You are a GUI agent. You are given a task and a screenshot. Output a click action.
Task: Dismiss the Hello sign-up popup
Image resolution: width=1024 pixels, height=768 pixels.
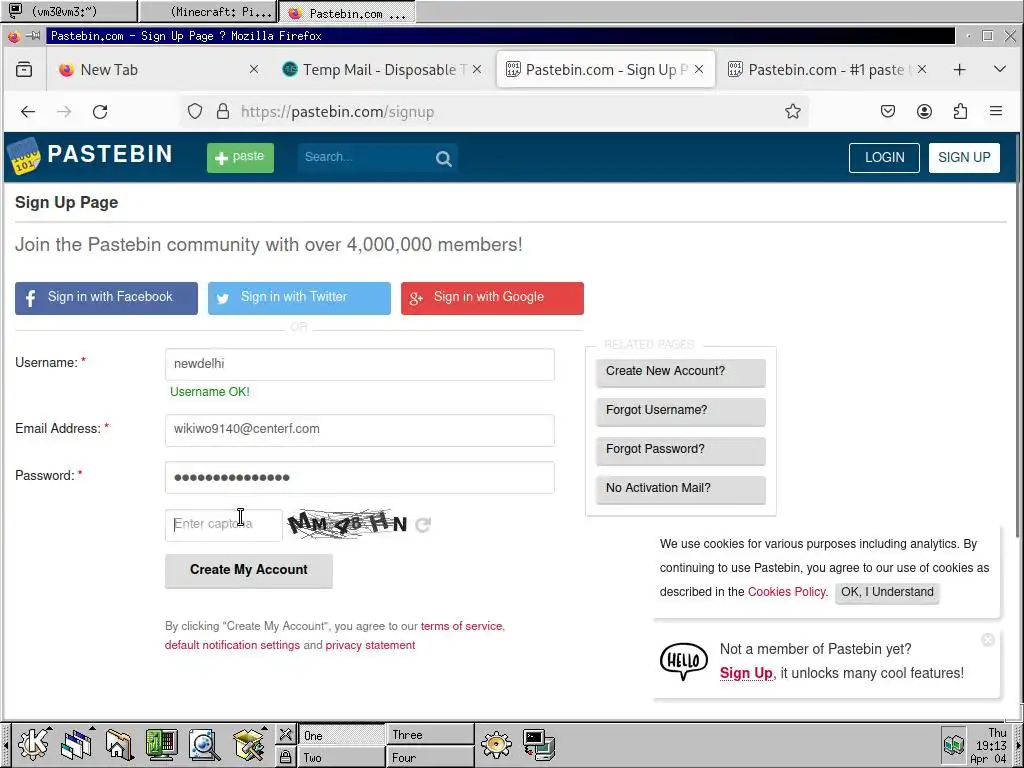[988, 640]
